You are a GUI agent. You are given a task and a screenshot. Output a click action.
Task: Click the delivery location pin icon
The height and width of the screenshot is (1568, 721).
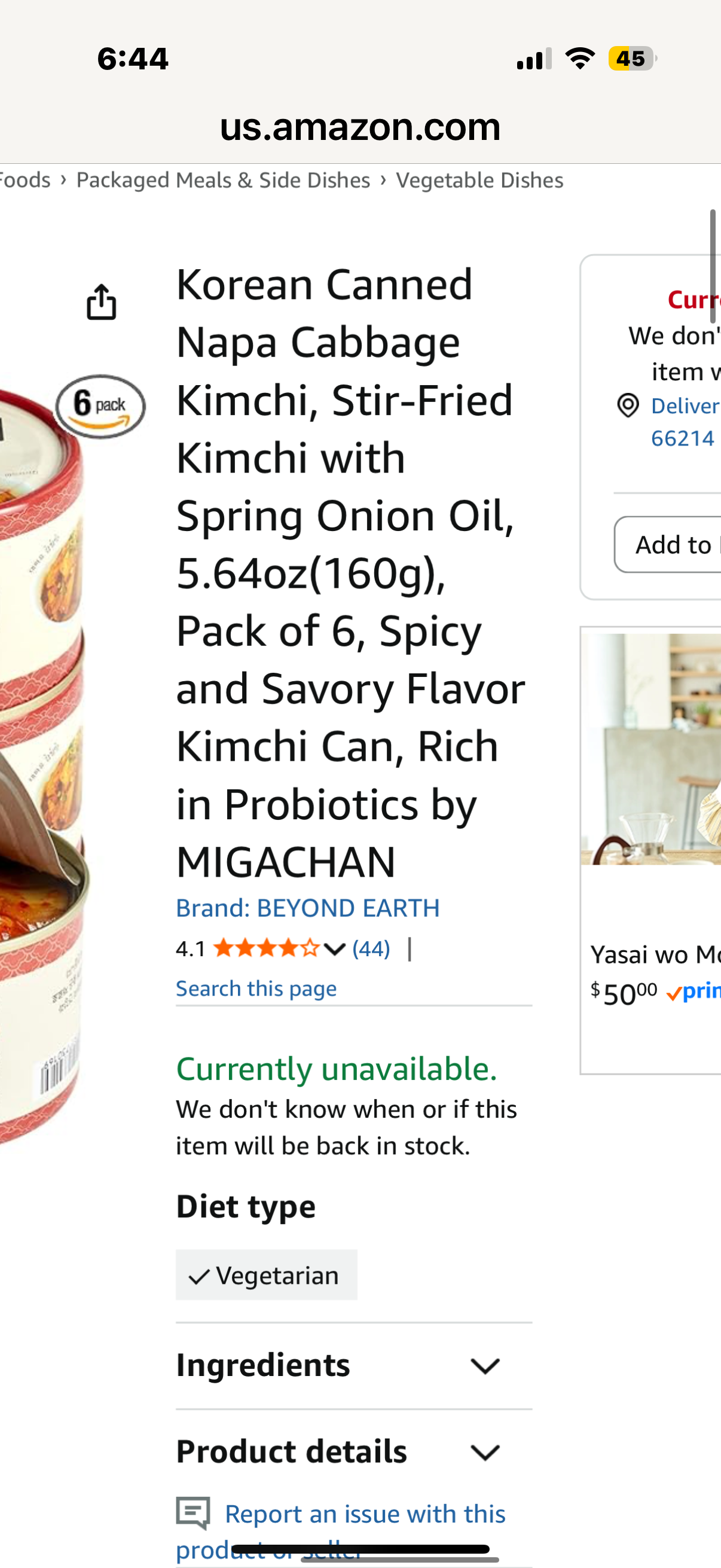[628, 405]
